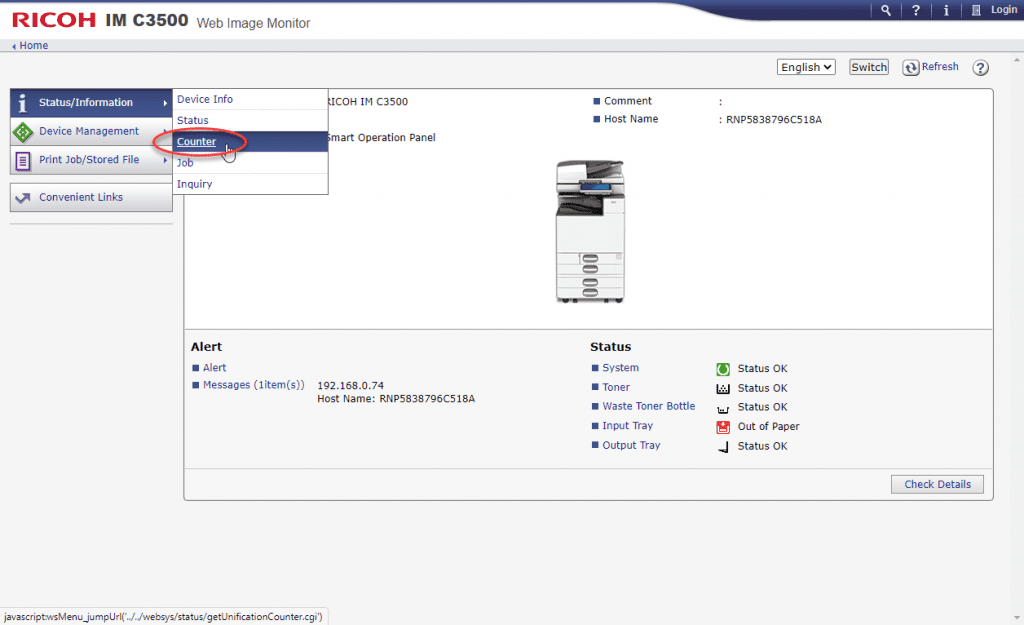
Task: Click the Toner status icon
Action: coord(723,389)
